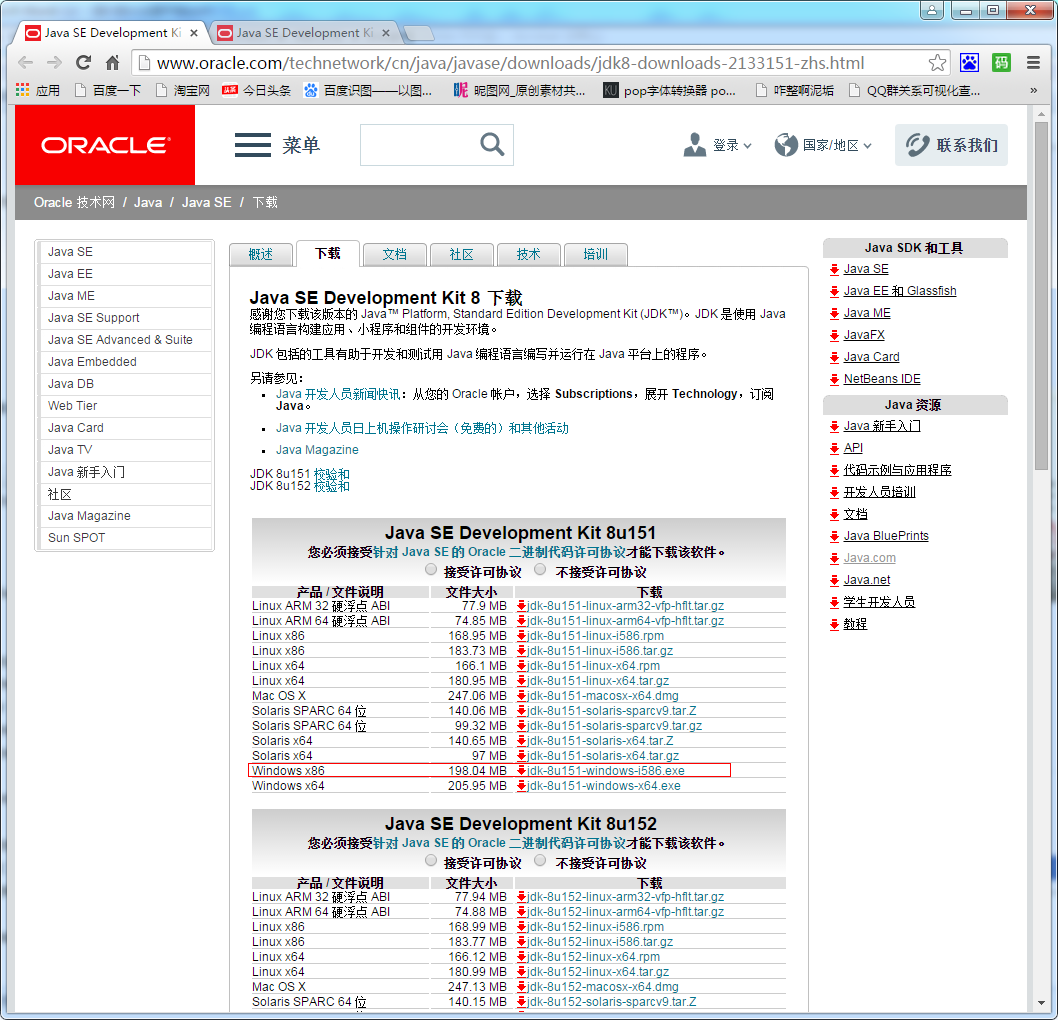Viewport: 1058px width, 1020px height.
Task: Open the 百度一下 bookmark
Action: tap(108, 90)
